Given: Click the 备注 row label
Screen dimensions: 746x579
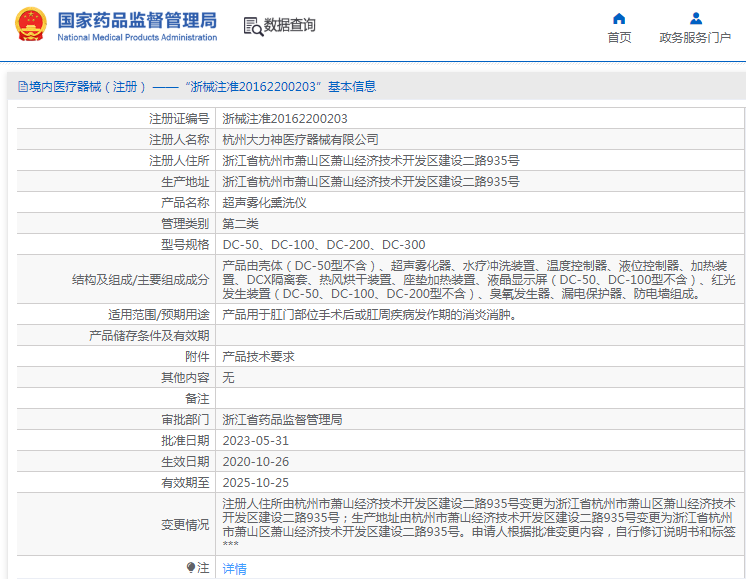Looking at the screenshot, I should [197, 398].
